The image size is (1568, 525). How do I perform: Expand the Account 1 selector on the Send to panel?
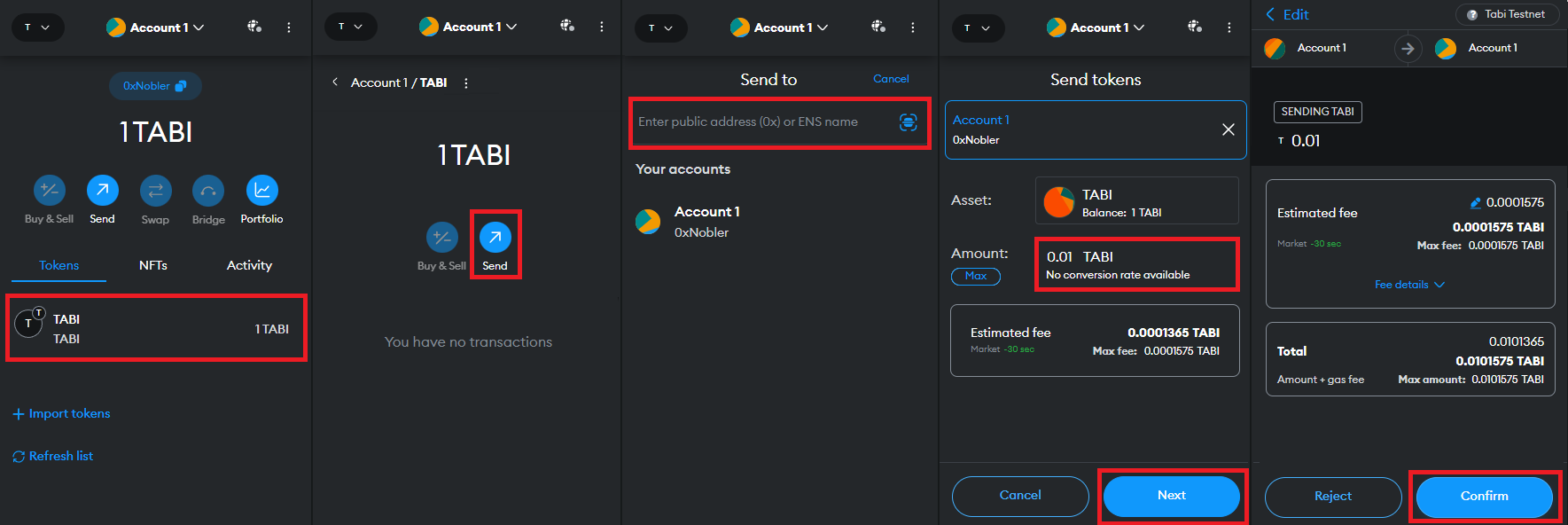click(779, 27)
